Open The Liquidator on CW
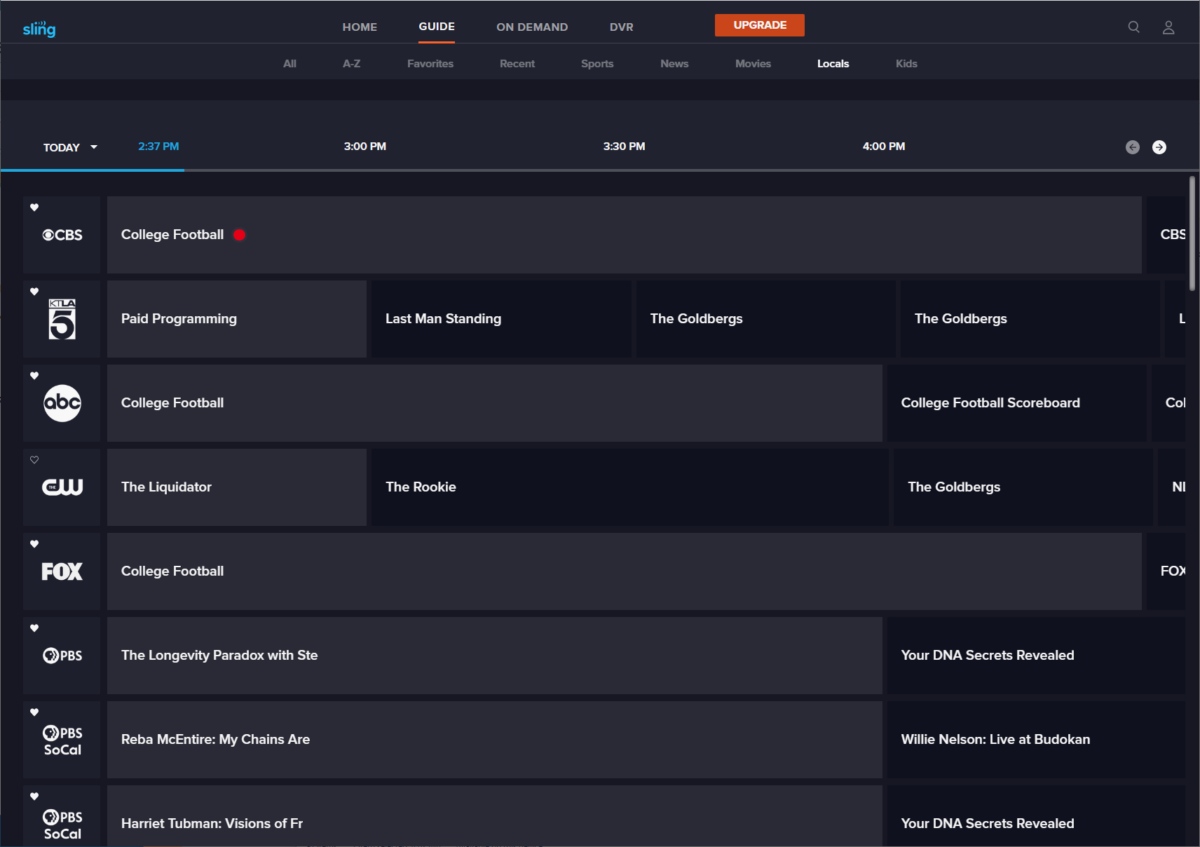1200x847 pixels. click(237, 487)
